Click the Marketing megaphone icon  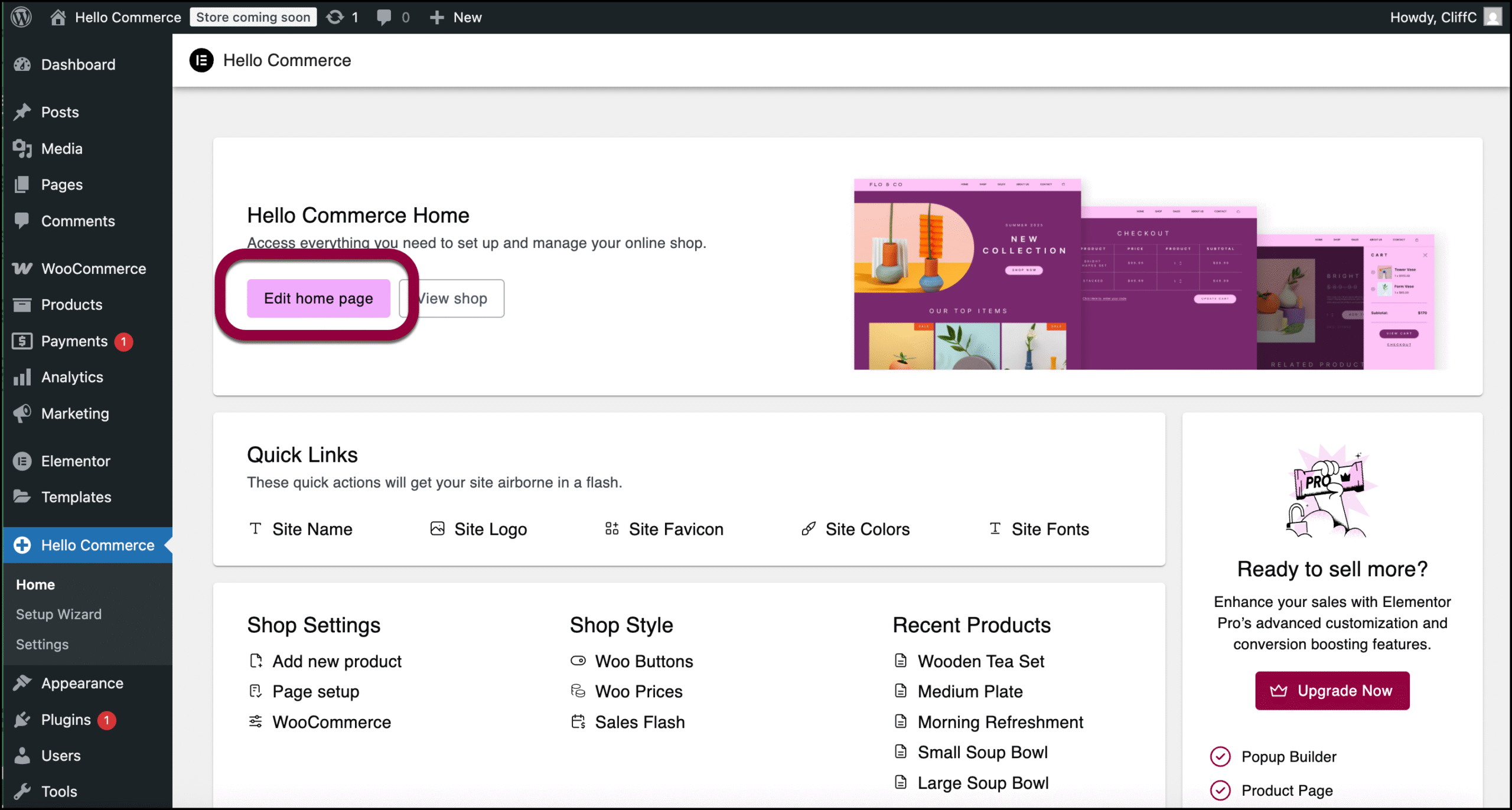click(22, 413)
